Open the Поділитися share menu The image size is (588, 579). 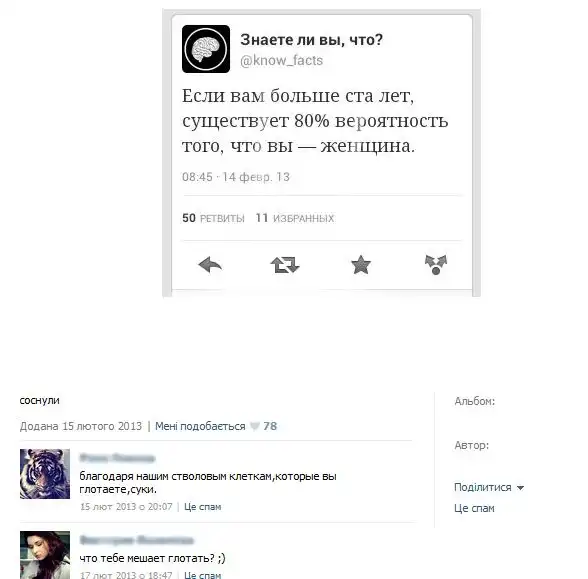[483, 487]
